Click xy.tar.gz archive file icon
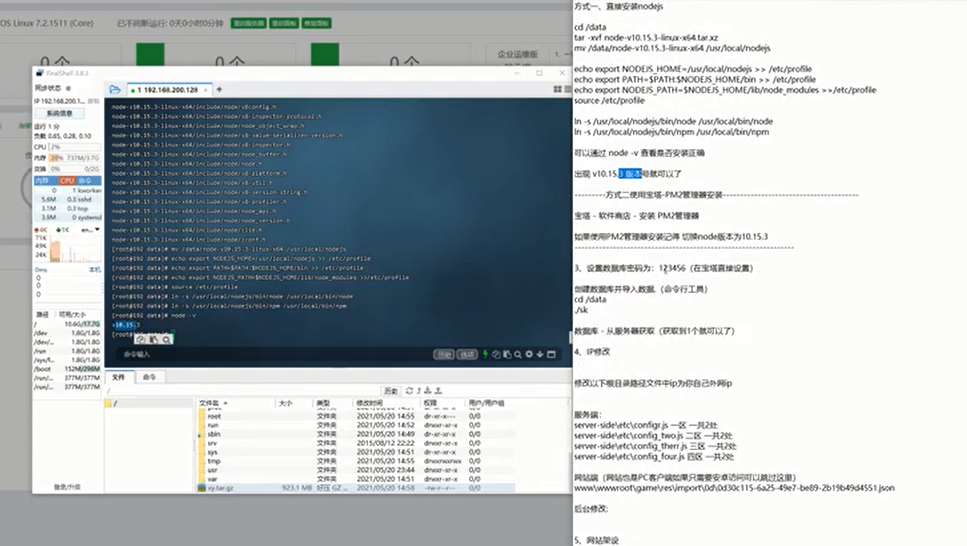Screen dimensions: 967x546 point(202,488)
